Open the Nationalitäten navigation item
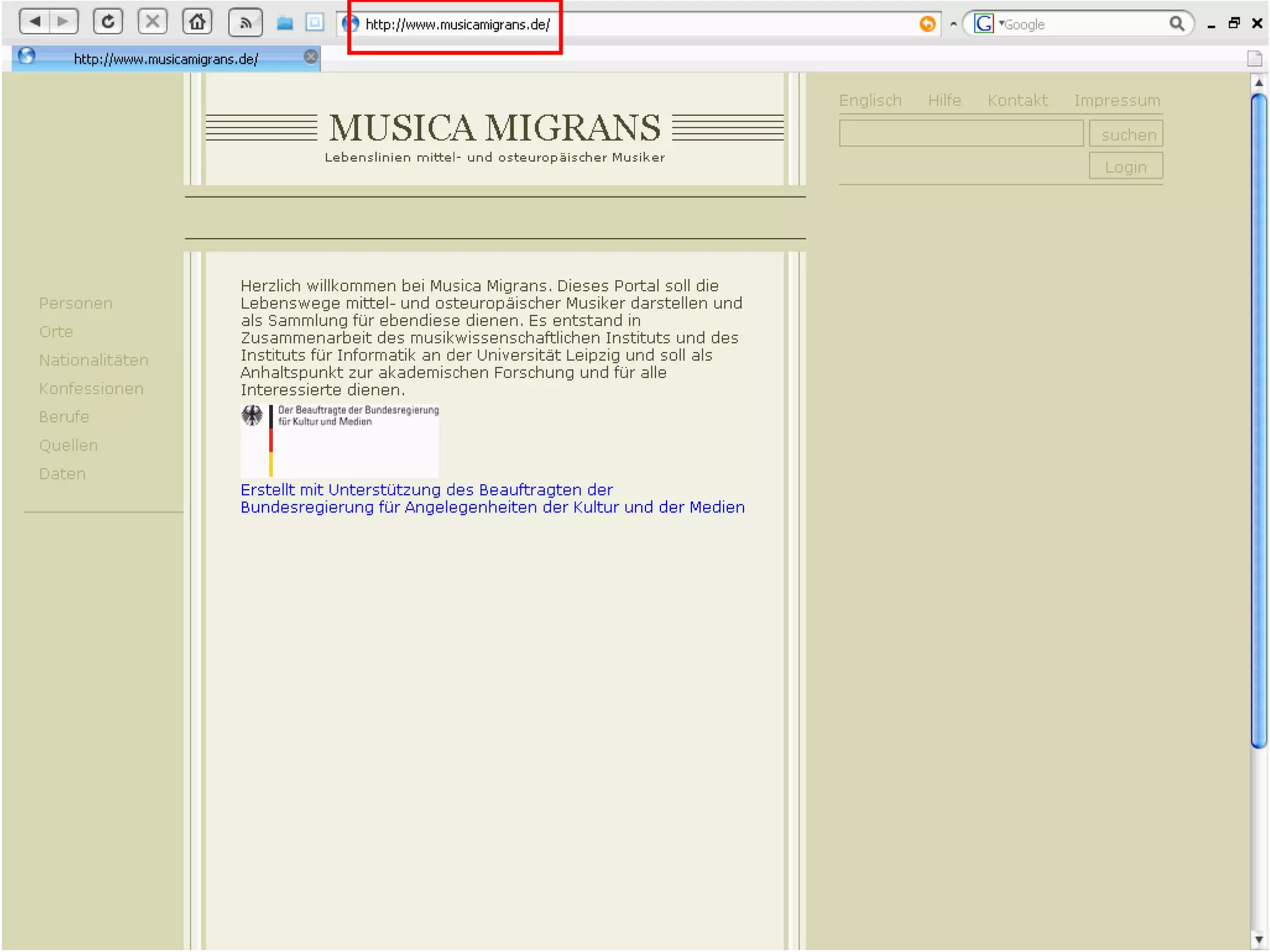 click(x=94, y=360)
